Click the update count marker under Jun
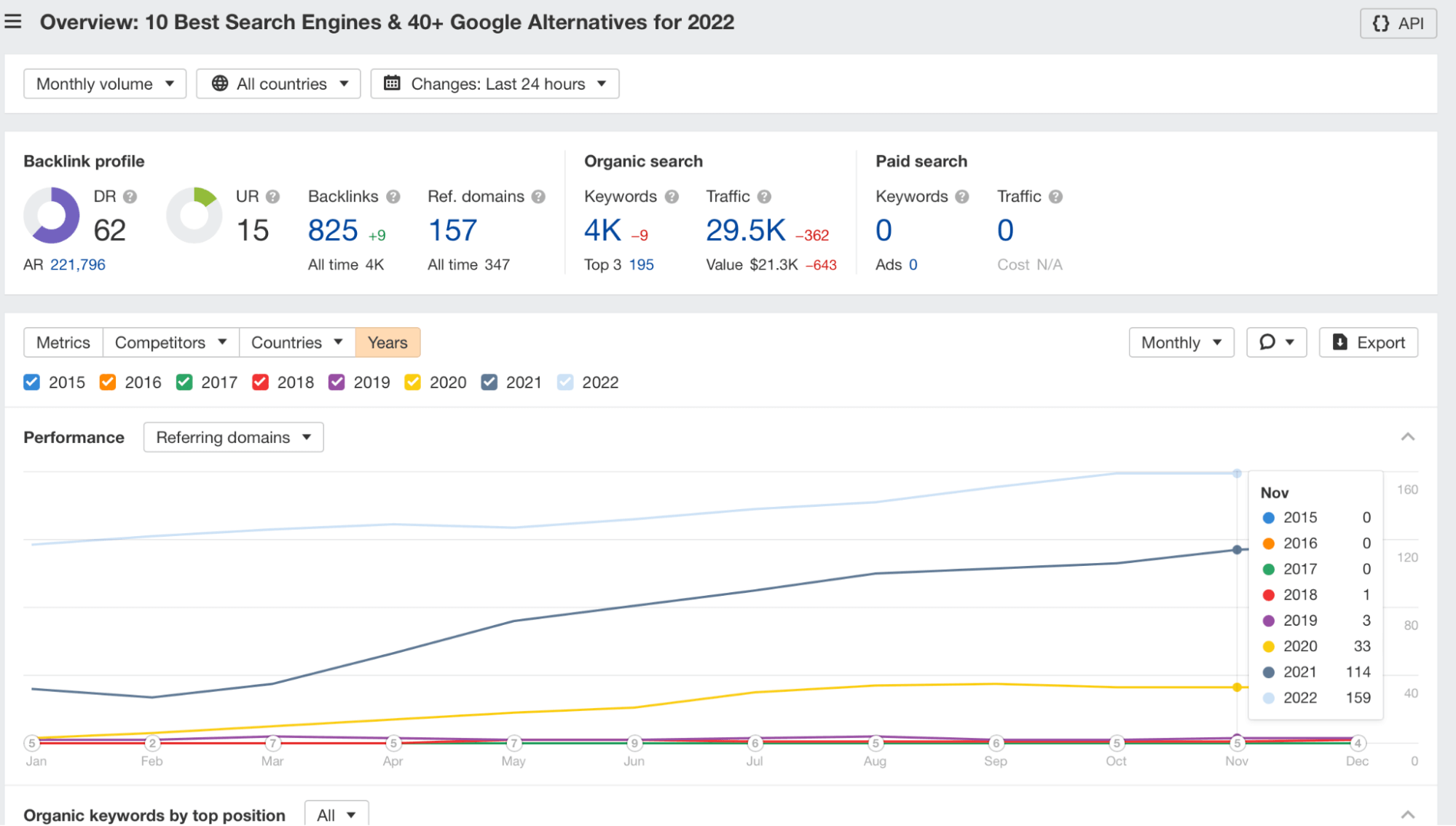 [x=634, y=743]
